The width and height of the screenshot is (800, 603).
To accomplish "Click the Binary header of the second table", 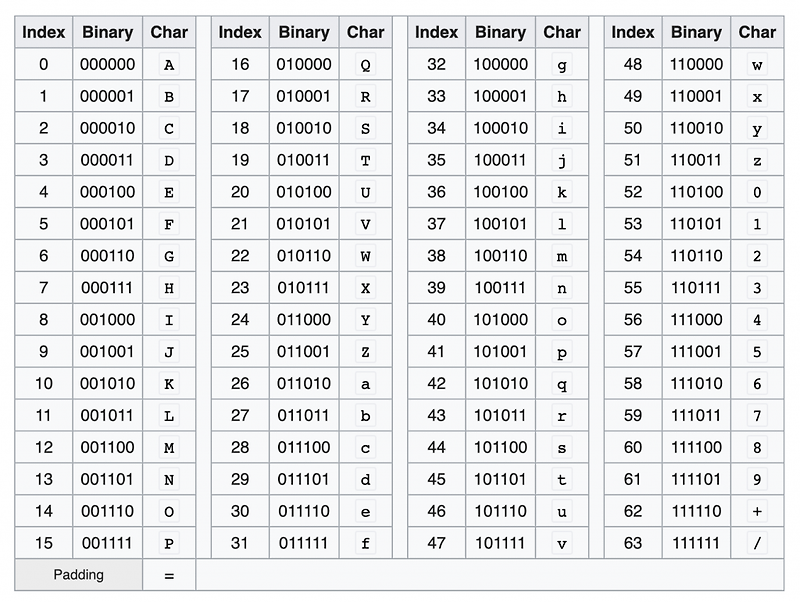I will coord(304,32).
